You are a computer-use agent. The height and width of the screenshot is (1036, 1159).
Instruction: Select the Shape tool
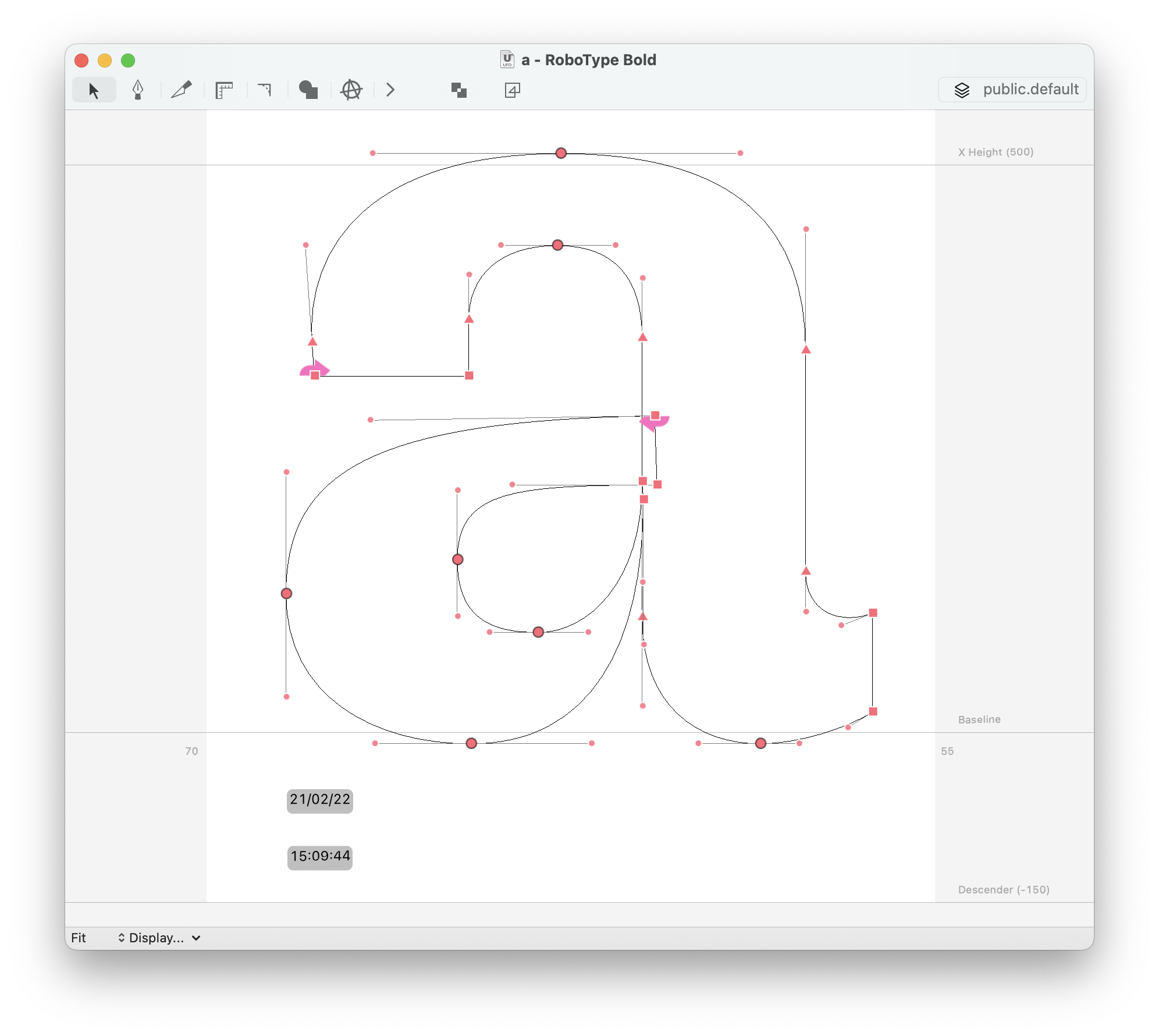tap(308, 90)
